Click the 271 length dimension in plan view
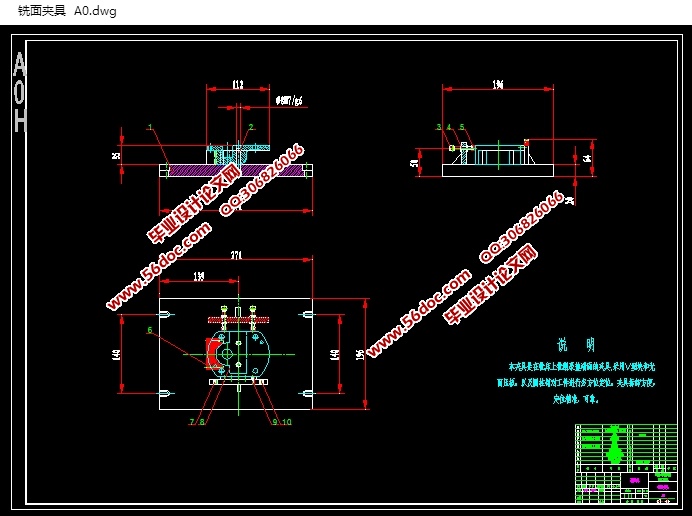The width and height of the screenshot is (692, 516). (237, 256)
